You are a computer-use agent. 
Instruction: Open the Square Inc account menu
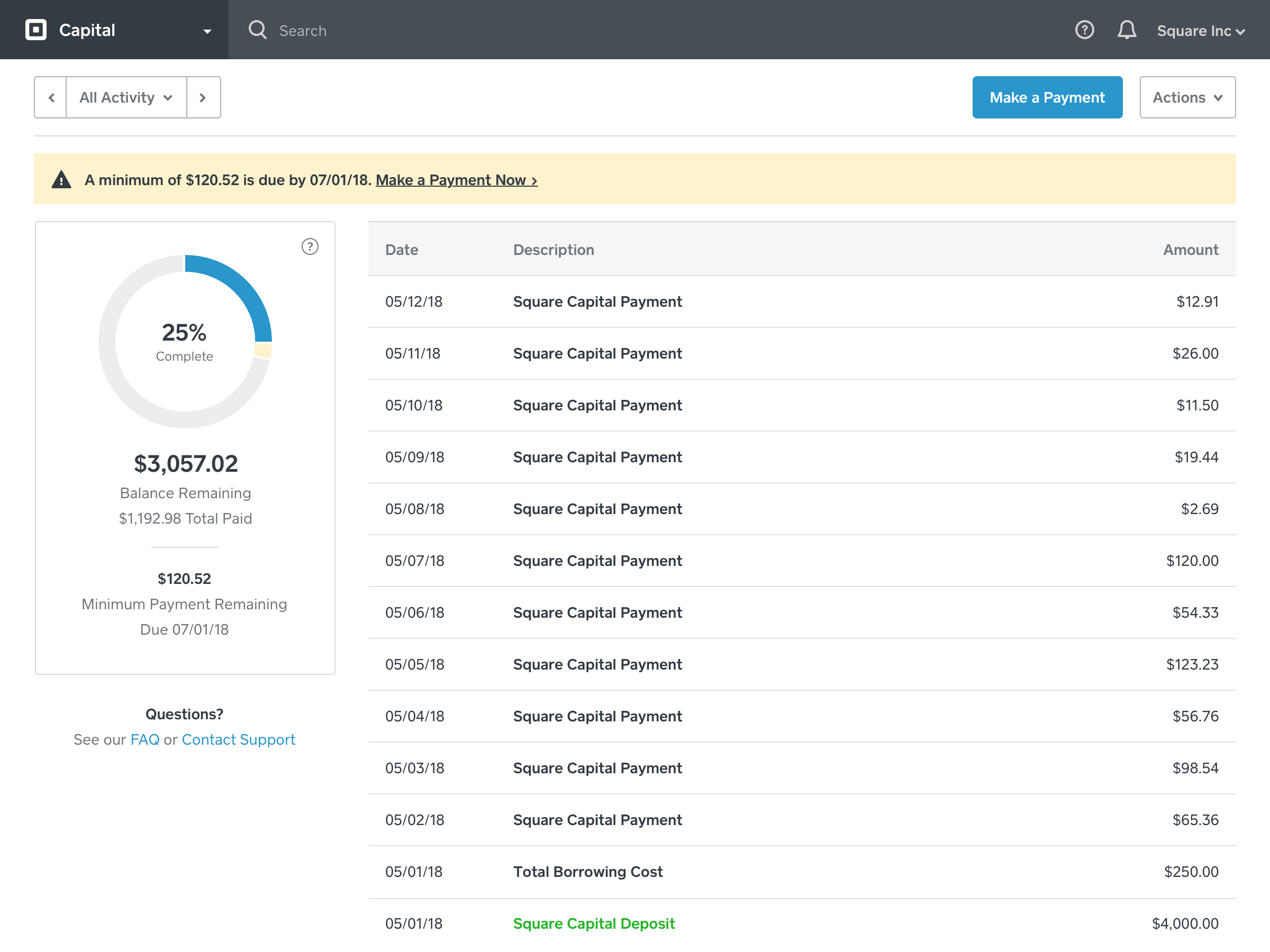click(x=1201, y=31)
